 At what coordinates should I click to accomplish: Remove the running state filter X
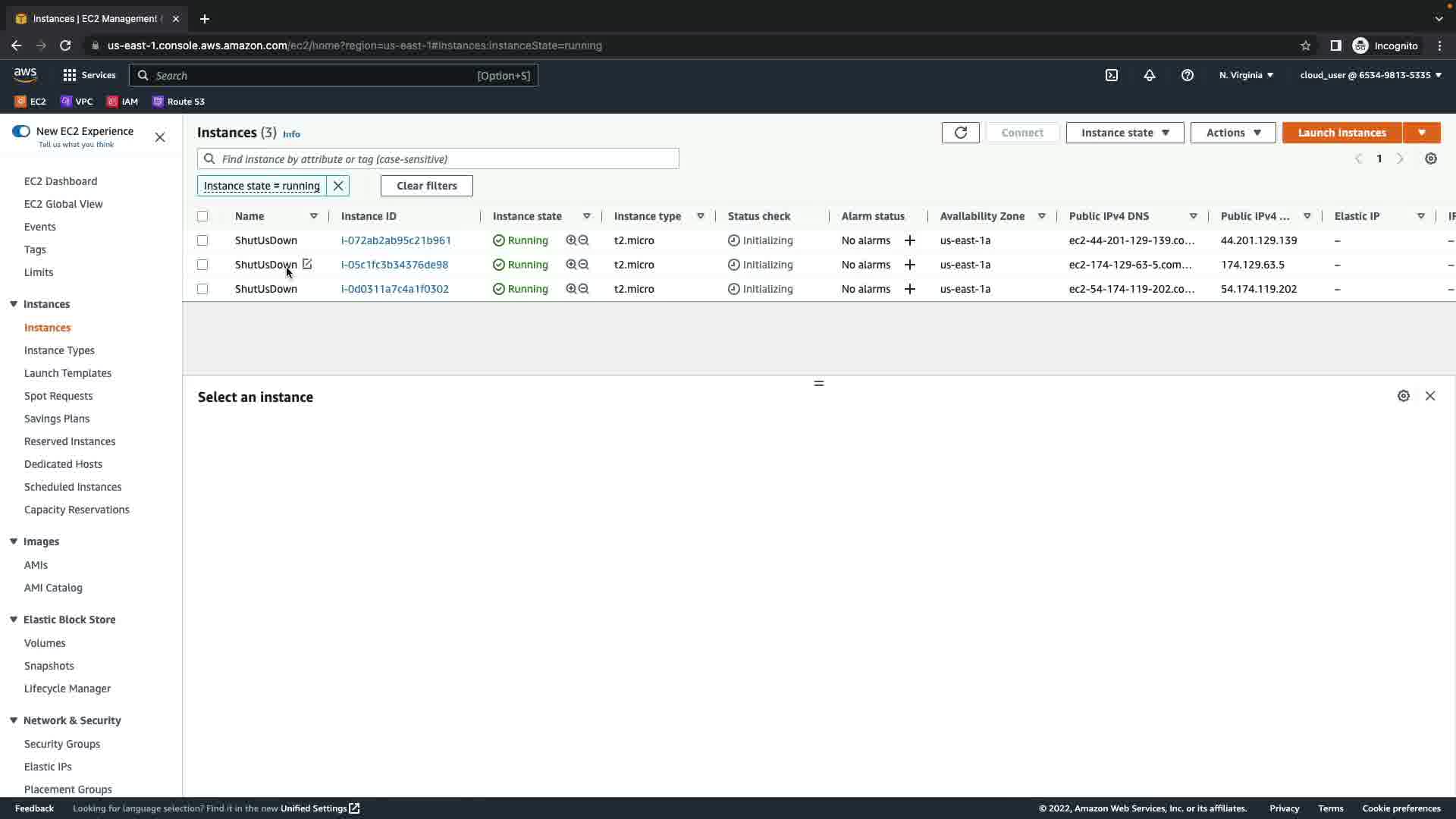338,186
